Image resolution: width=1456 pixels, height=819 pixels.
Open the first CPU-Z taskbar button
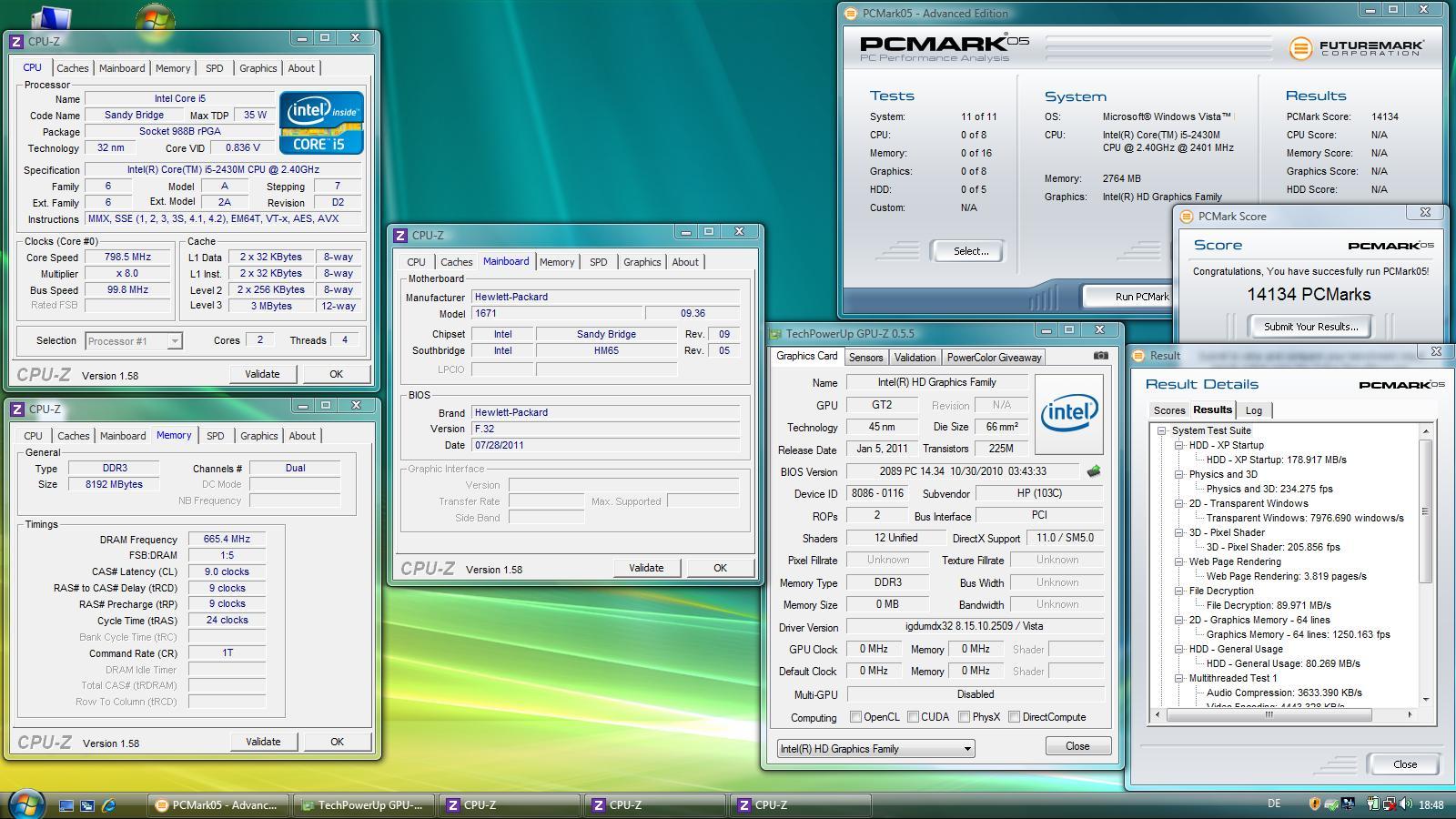click(x=510, y=805)
